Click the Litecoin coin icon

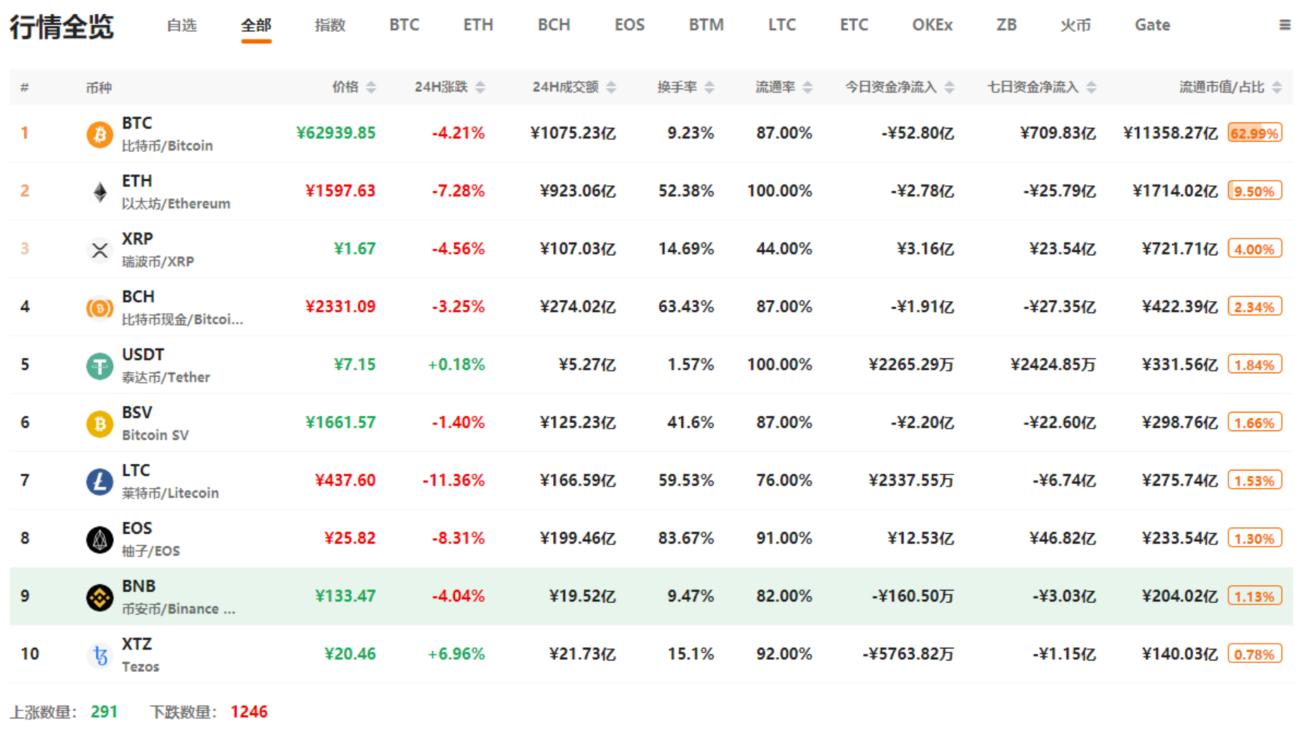97,480
